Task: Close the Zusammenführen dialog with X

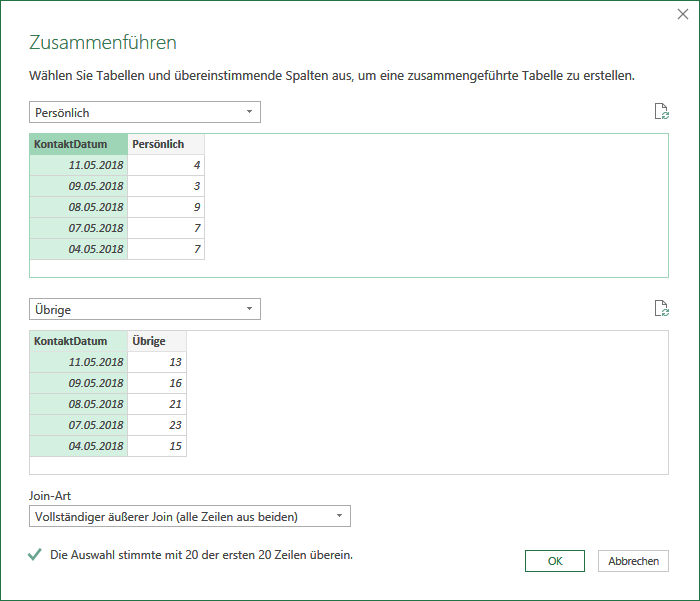Action: coord(683,14)
